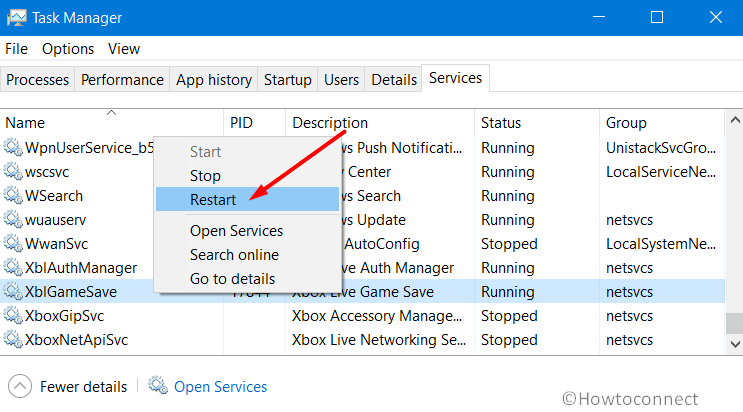Choose Stop from the context menu
743x412 pixels.
(x=247, y=176)
